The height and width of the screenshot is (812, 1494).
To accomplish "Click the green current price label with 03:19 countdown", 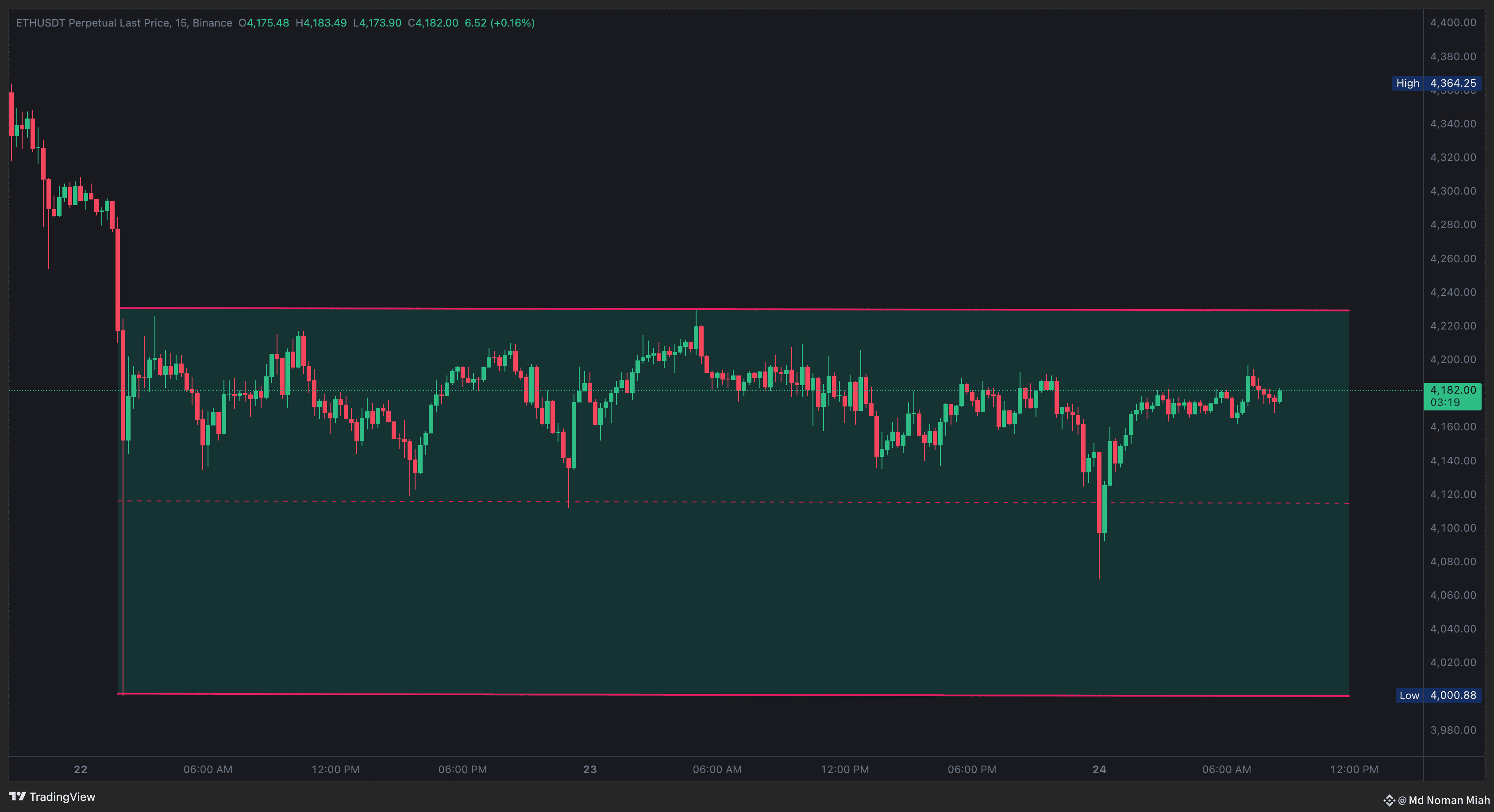I will click(x=1452, y=396).
